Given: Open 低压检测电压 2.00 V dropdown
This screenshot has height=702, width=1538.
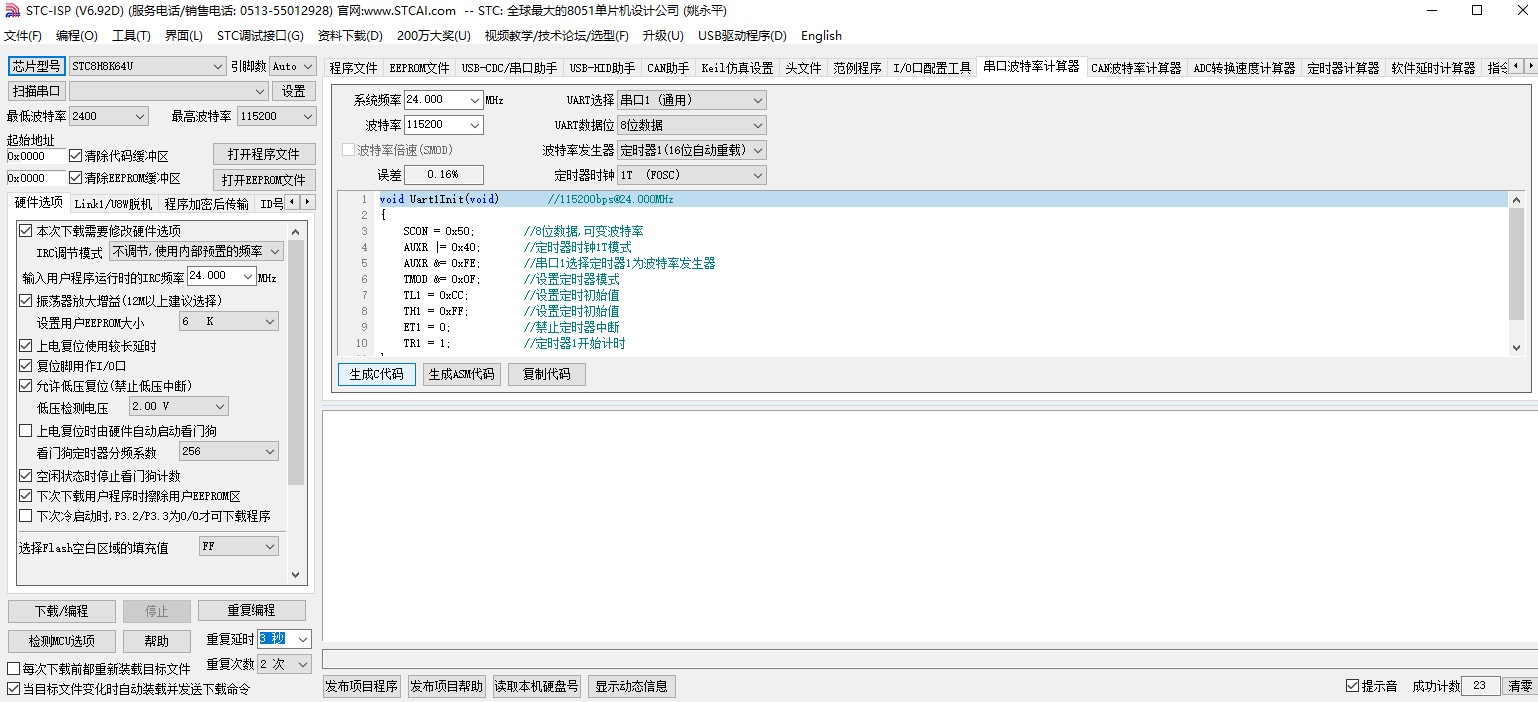Looking at the screenshot, I should [x=179, y=406].
